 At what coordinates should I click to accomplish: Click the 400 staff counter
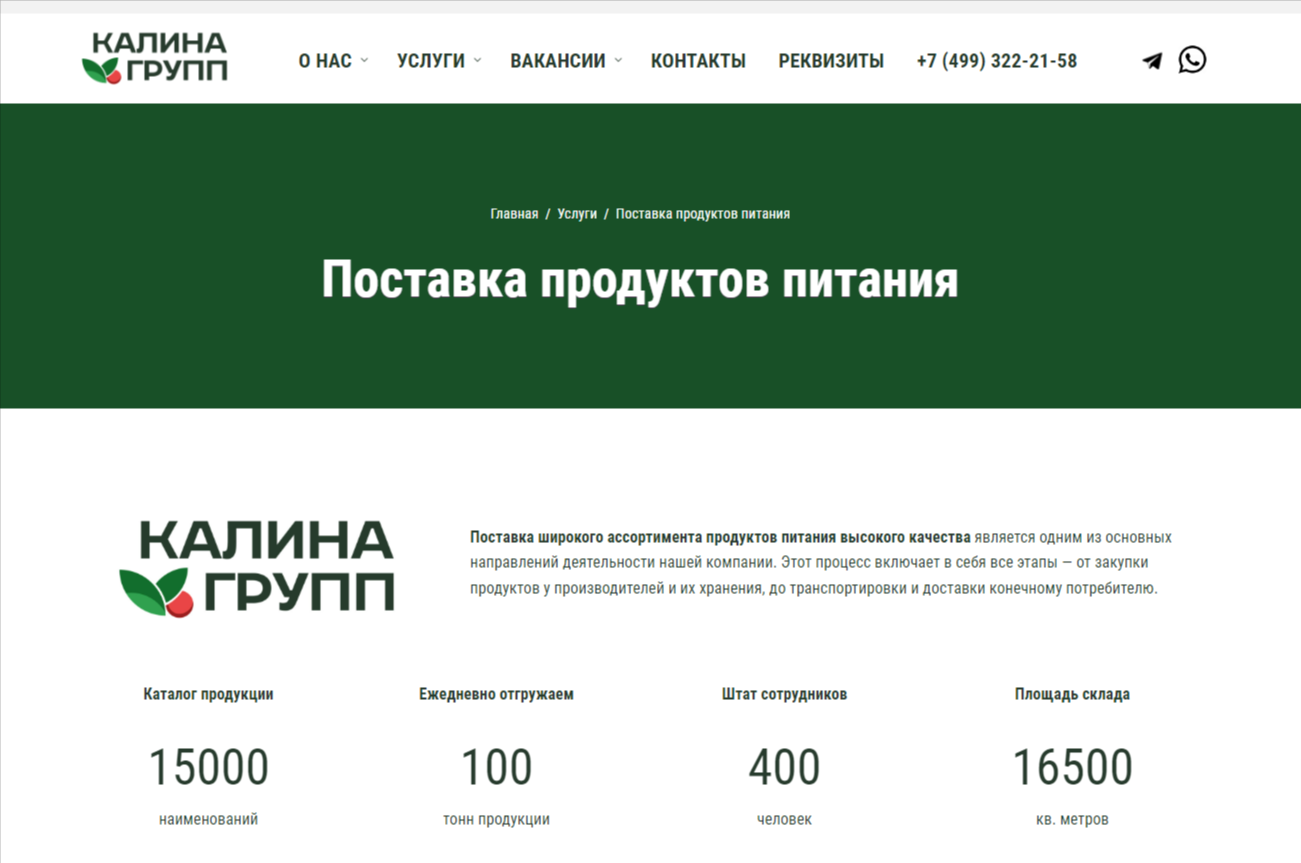784,768
